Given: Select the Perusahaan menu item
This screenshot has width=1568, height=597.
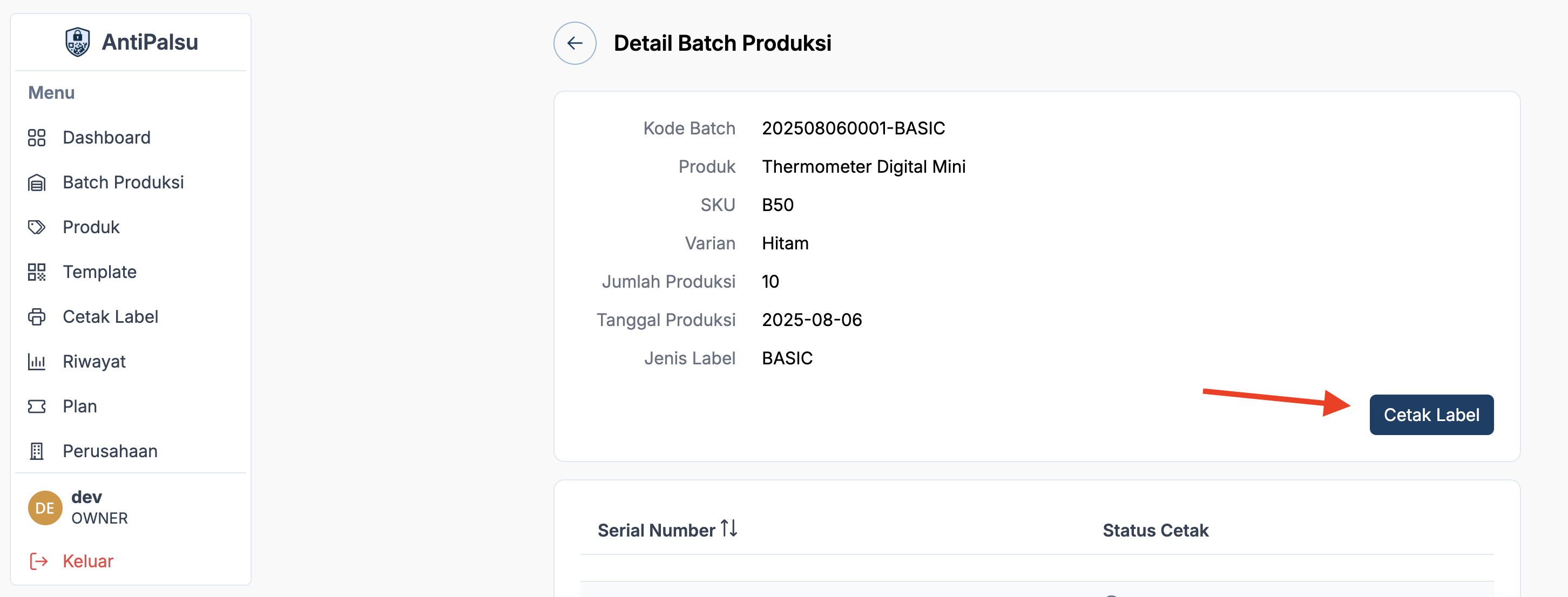Looking at the screenshot, I should click(x=110, y=451).
